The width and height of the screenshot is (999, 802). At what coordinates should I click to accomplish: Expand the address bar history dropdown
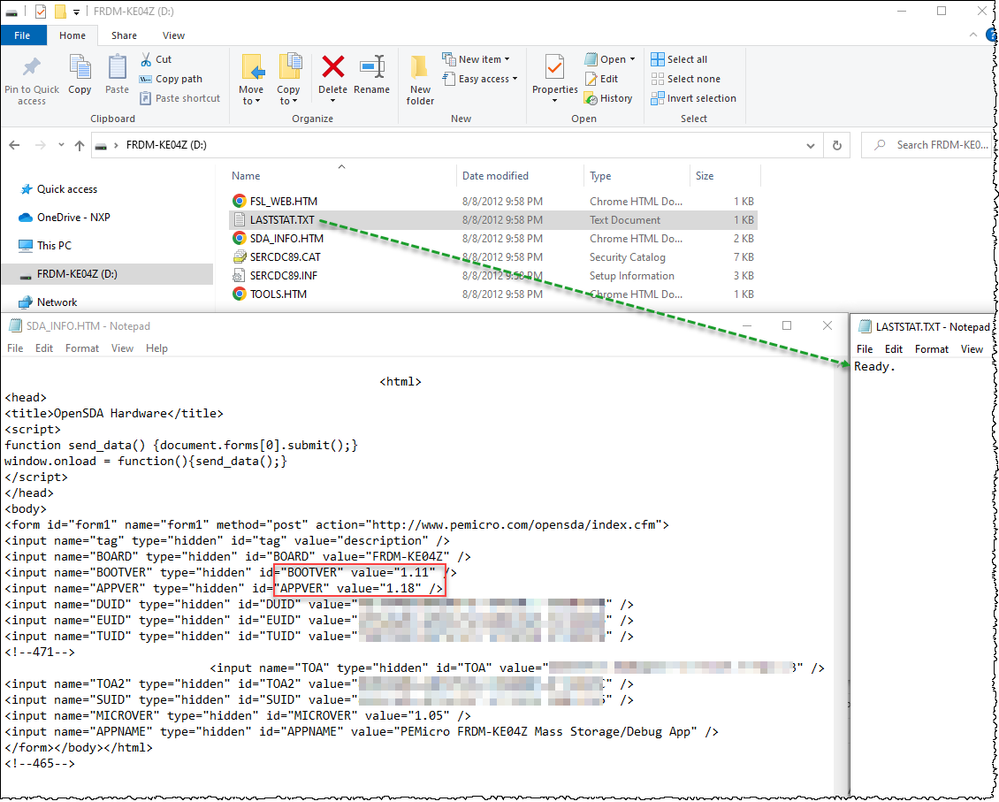click(810, 146)
